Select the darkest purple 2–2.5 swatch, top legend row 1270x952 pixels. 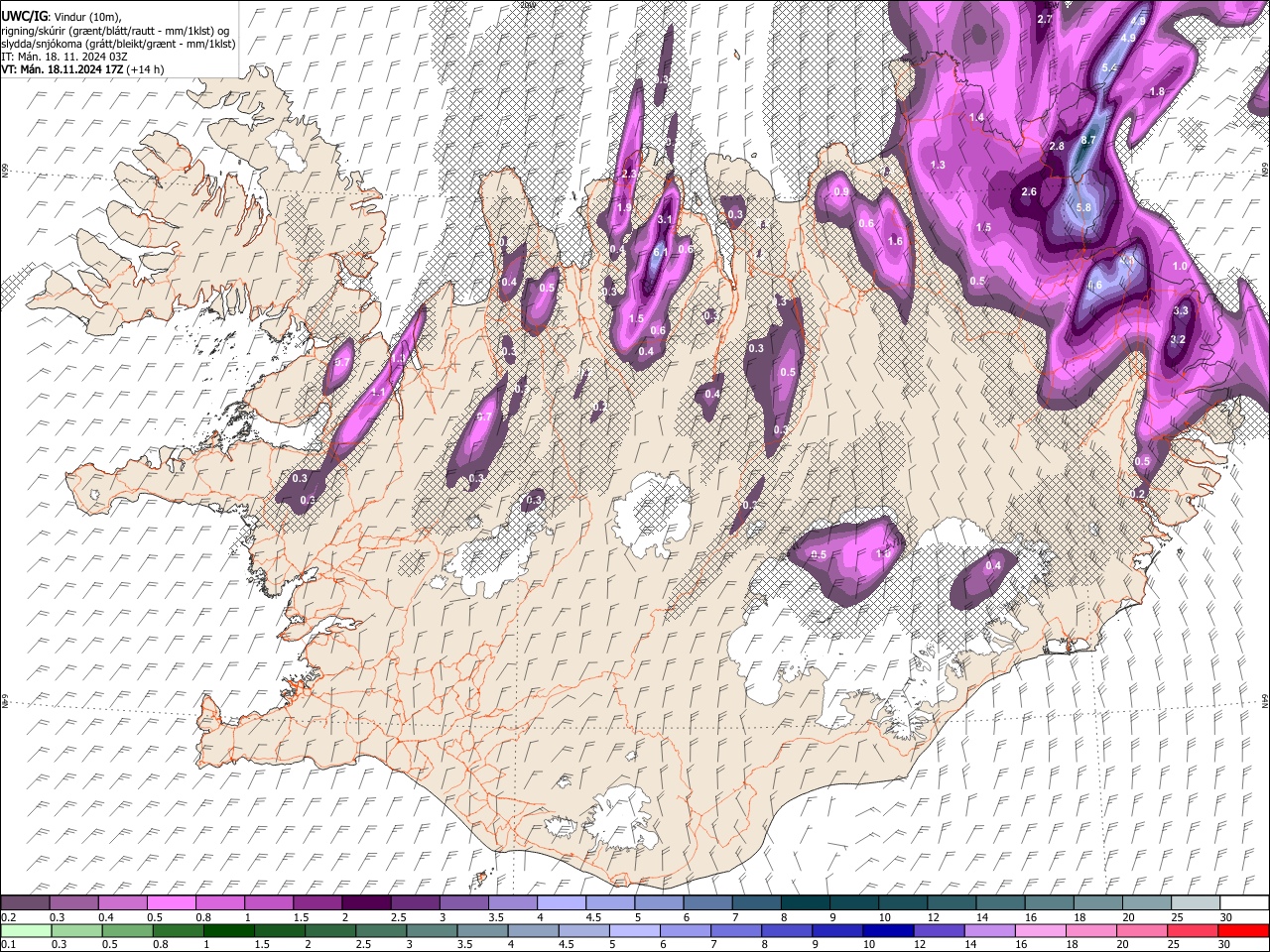click(x=367, y=902)
